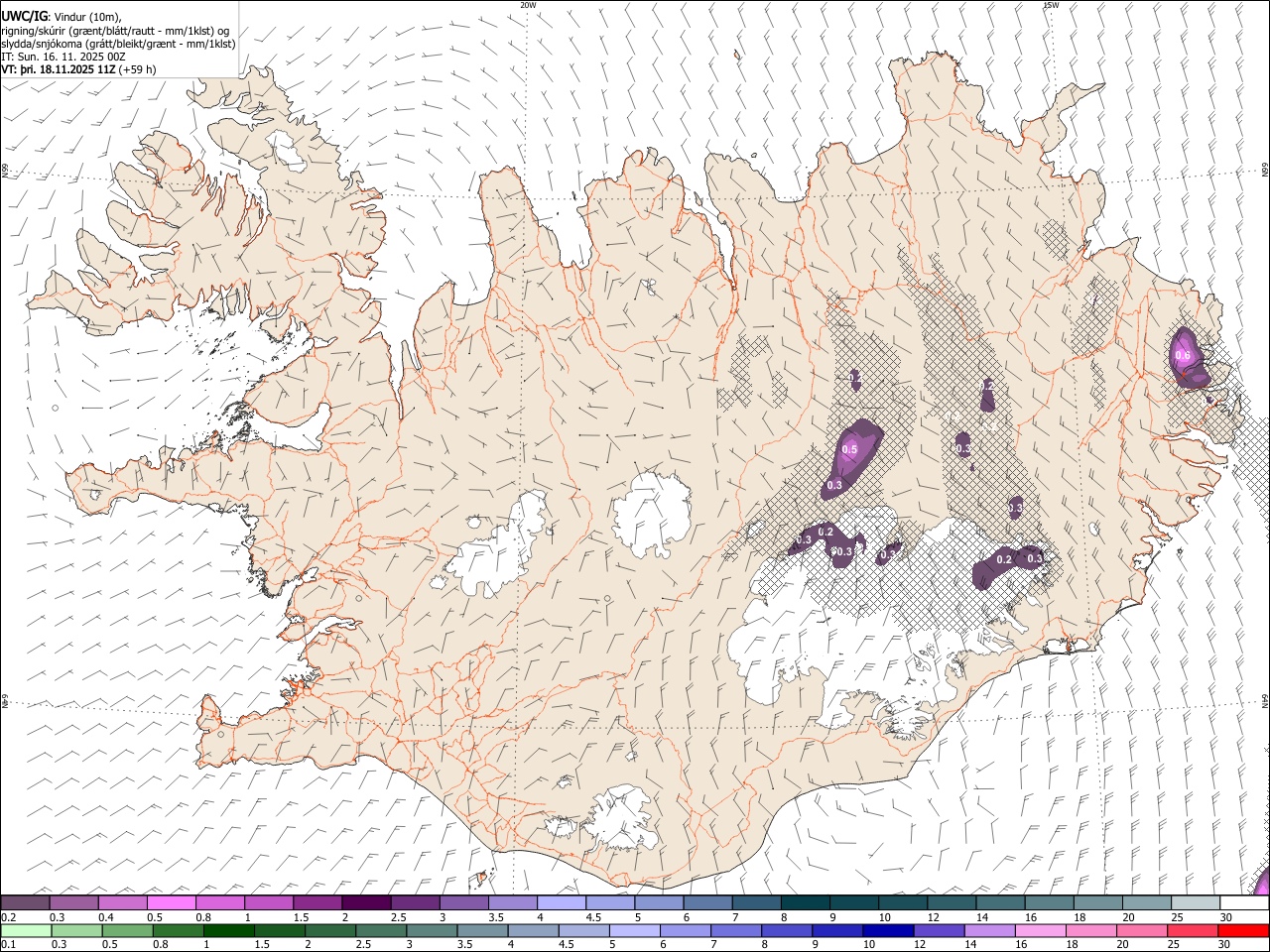Viewport: 1270px width, 952px height.
Task: Click the top legend swatch between 1 and 1.5
Action: [269, 902]
